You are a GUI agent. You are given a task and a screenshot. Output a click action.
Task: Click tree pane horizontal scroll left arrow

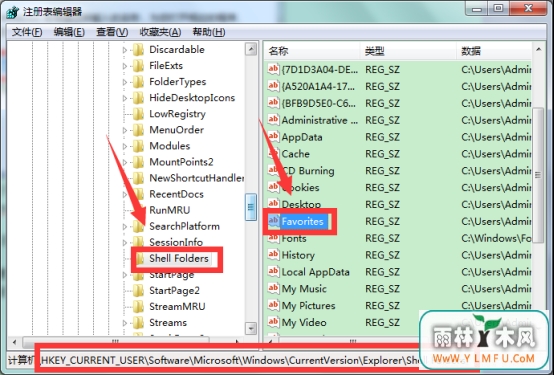pyautogui.click(x=14, y=342)
